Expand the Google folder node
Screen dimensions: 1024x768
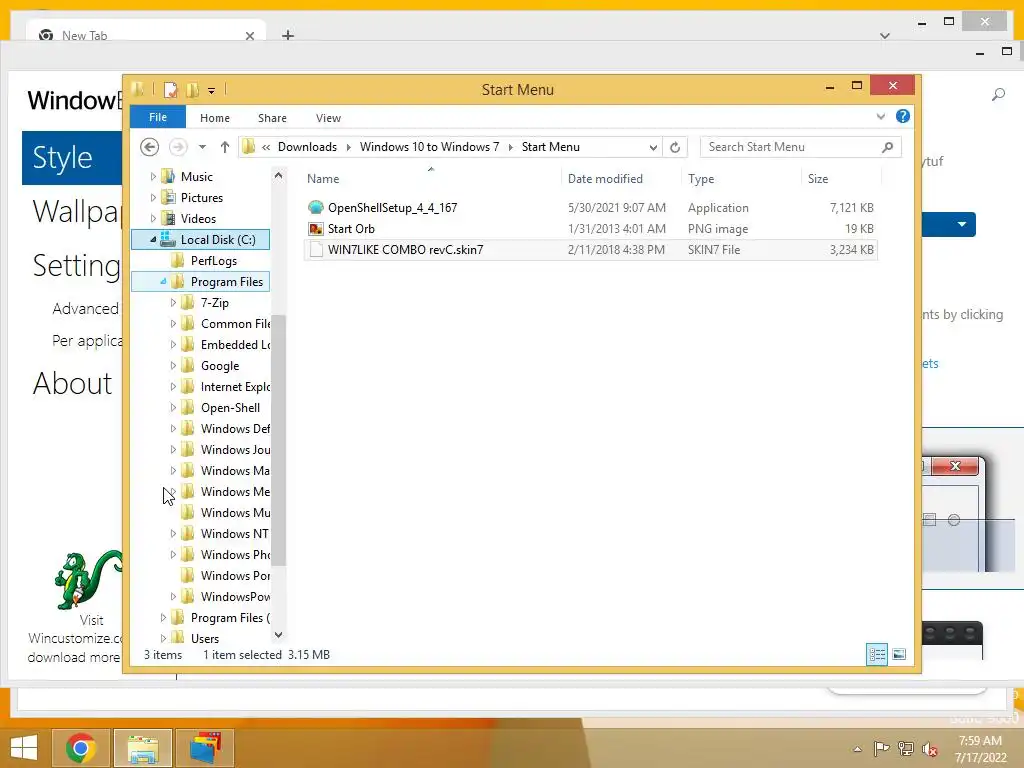[x=173, y=366]
